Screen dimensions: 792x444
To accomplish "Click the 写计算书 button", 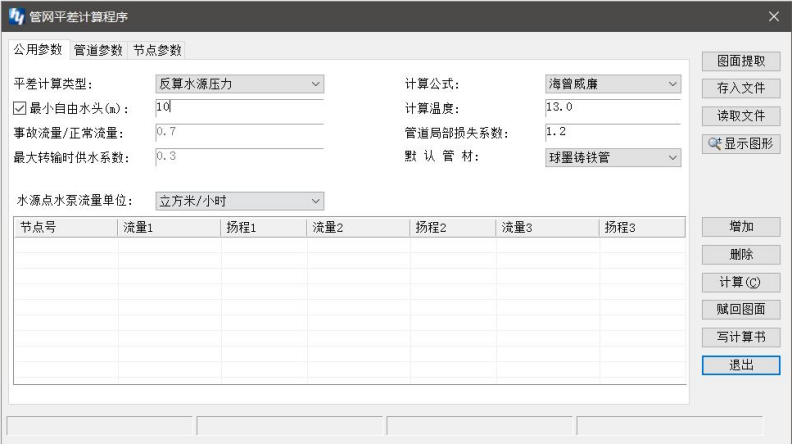I will pyautogui.click(x=741, y=337).
